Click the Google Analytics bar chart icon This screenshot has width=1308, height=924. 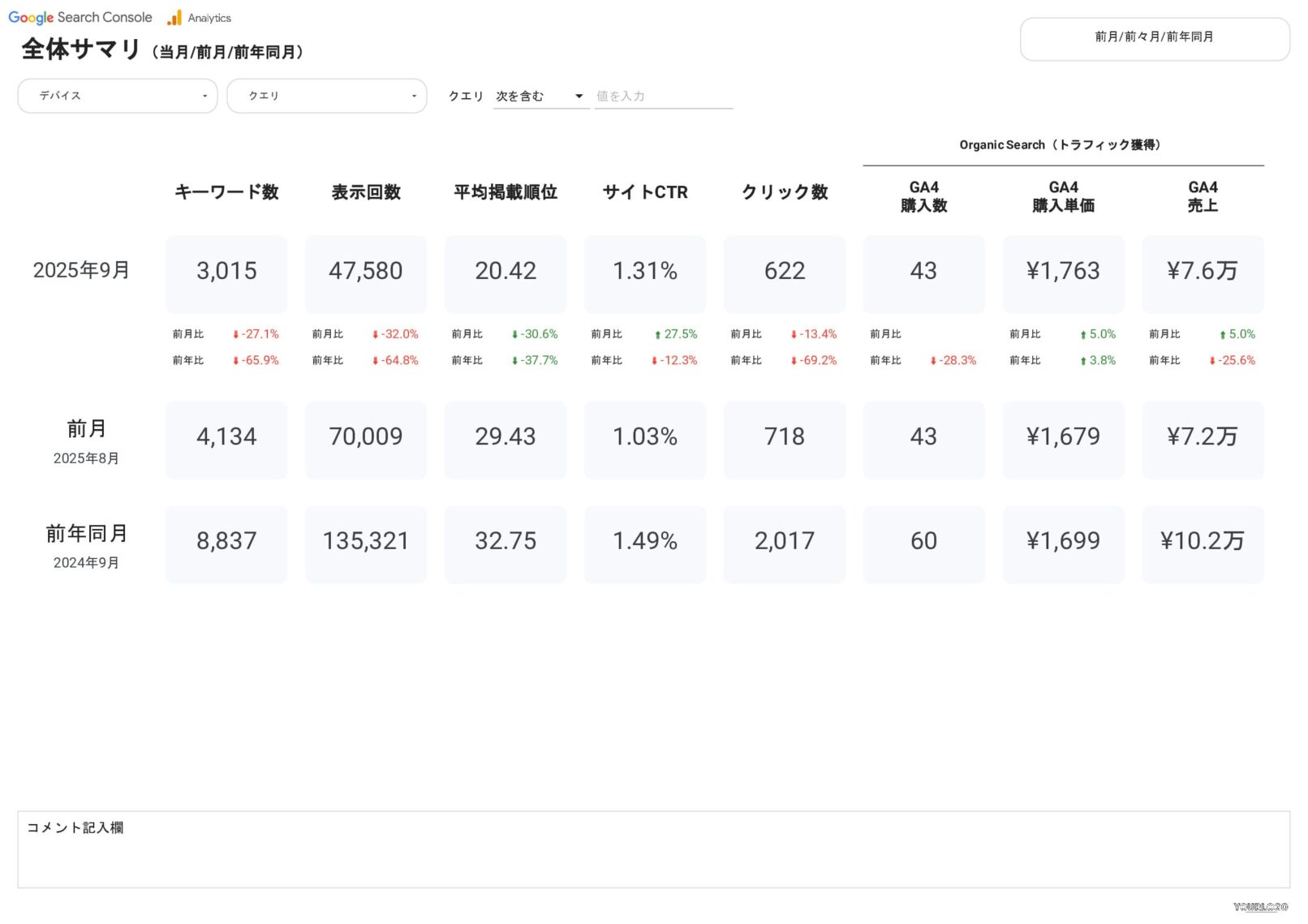174,18
